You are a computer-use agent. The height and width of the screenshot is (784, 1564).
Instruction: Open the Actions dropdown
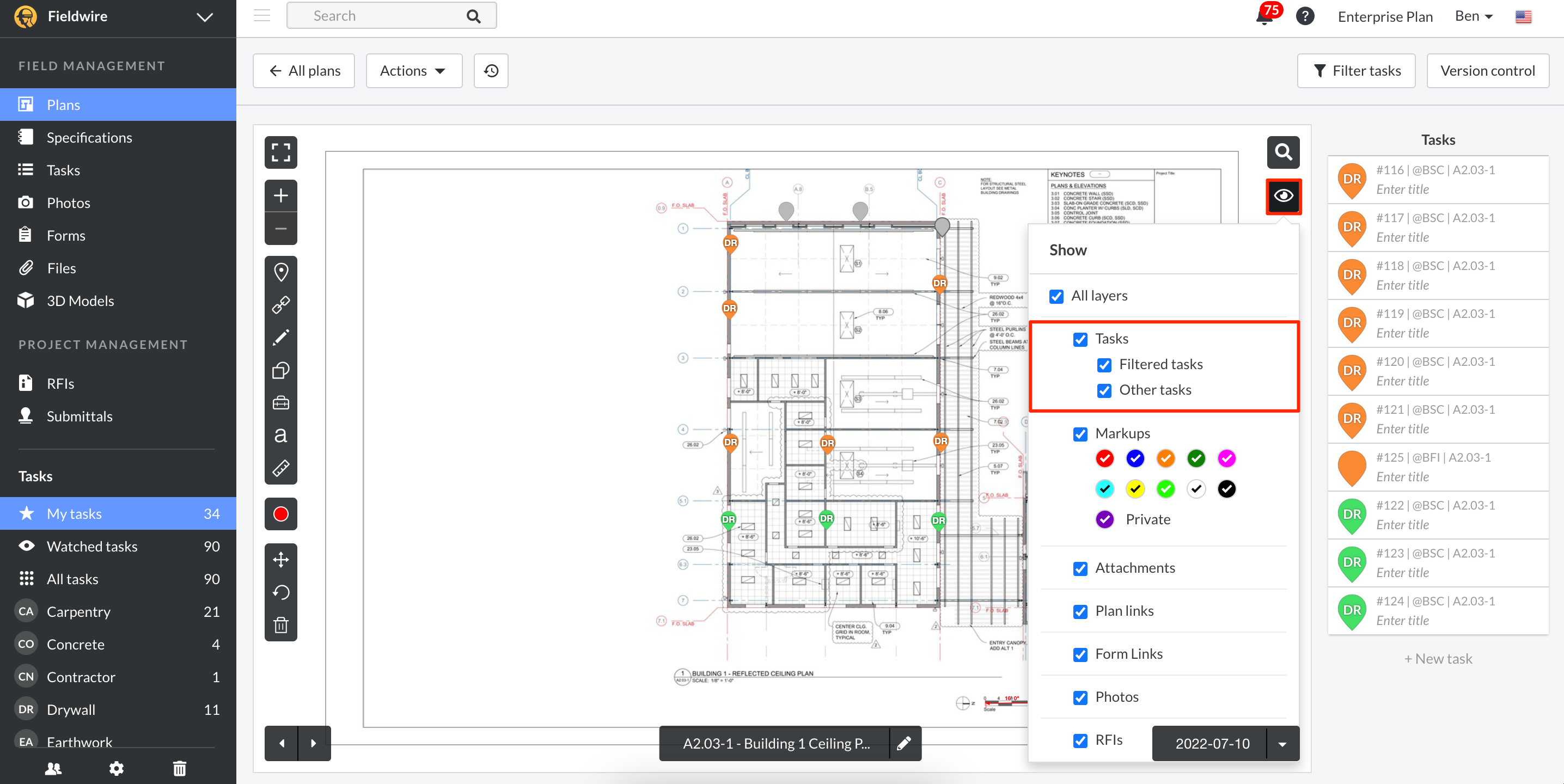tap(413, 70)
